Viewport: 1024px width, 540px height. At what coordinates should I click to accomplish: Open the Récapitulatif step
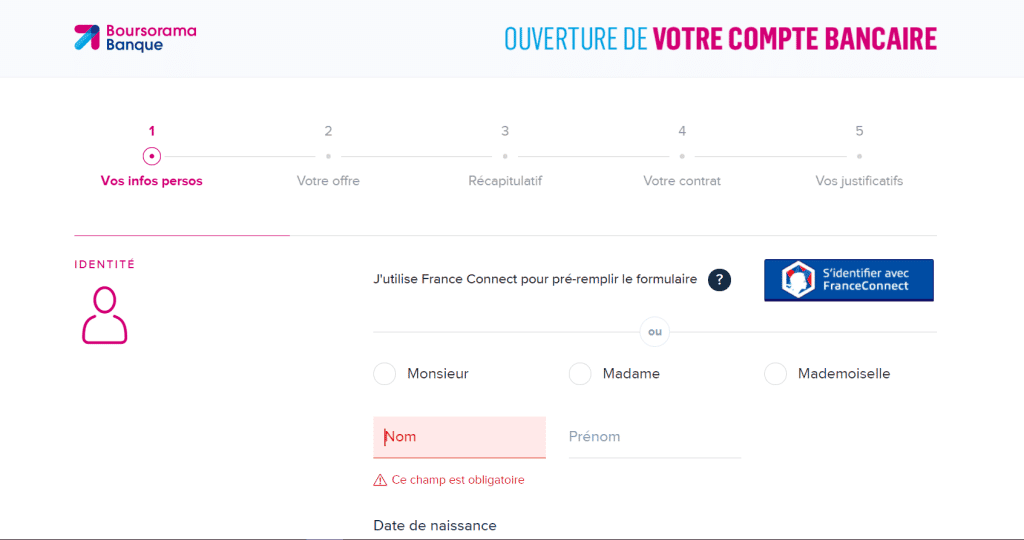pyautogui.click(x=505, y=181)
